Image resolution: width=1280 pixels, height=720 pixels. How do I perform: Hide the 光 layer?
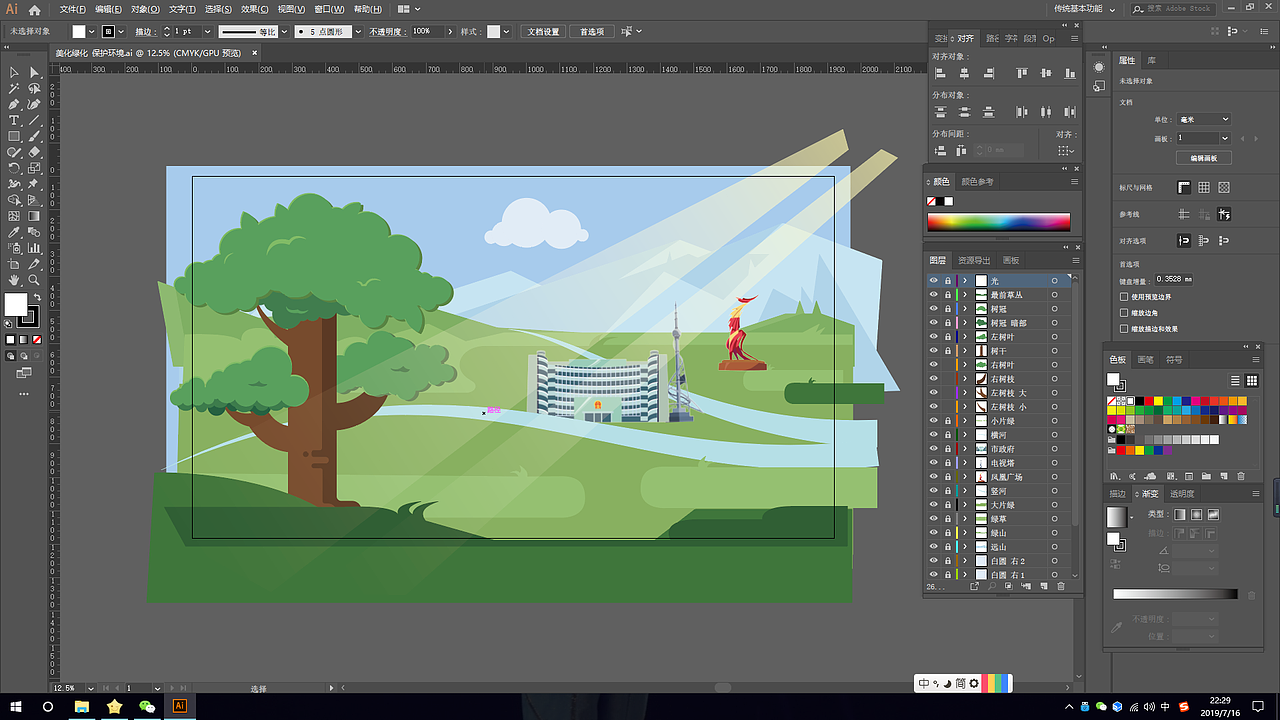click(933, 281)
